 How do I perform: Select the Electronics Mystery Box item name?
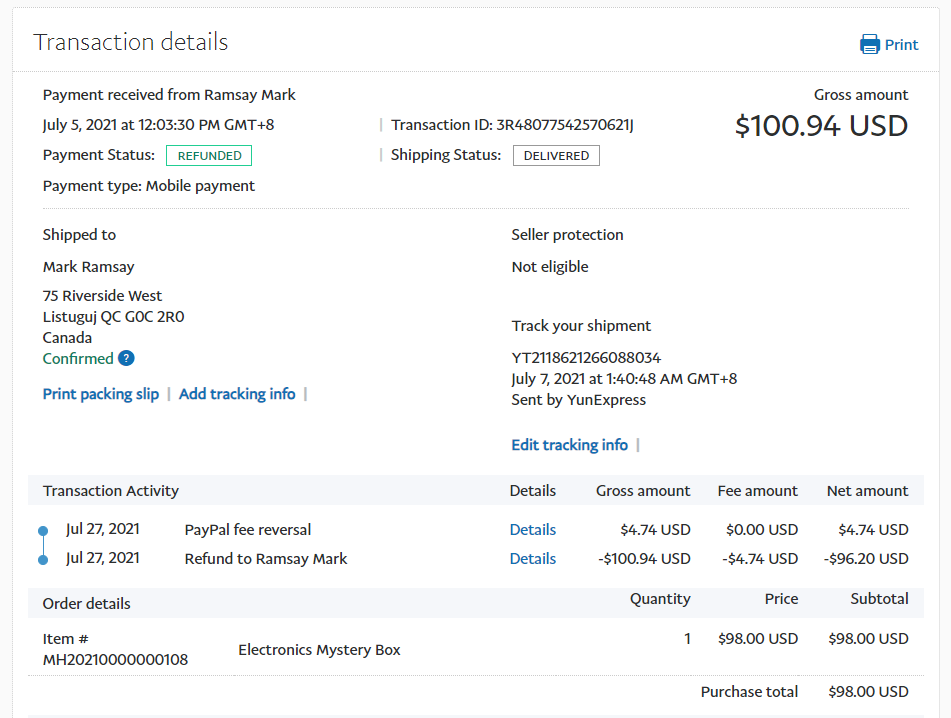coord(319,650)
